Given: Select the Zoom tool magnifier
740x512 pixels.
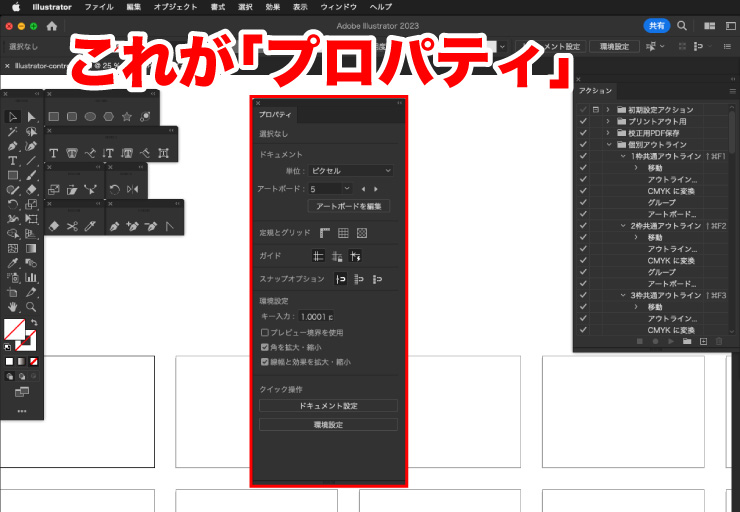Looking at the screenshot, I should (x=31, y=307).
